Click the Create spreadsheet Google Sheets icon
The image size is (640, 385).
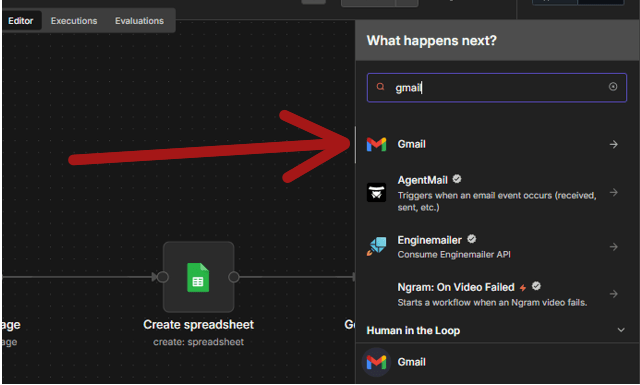pos(198,278)
